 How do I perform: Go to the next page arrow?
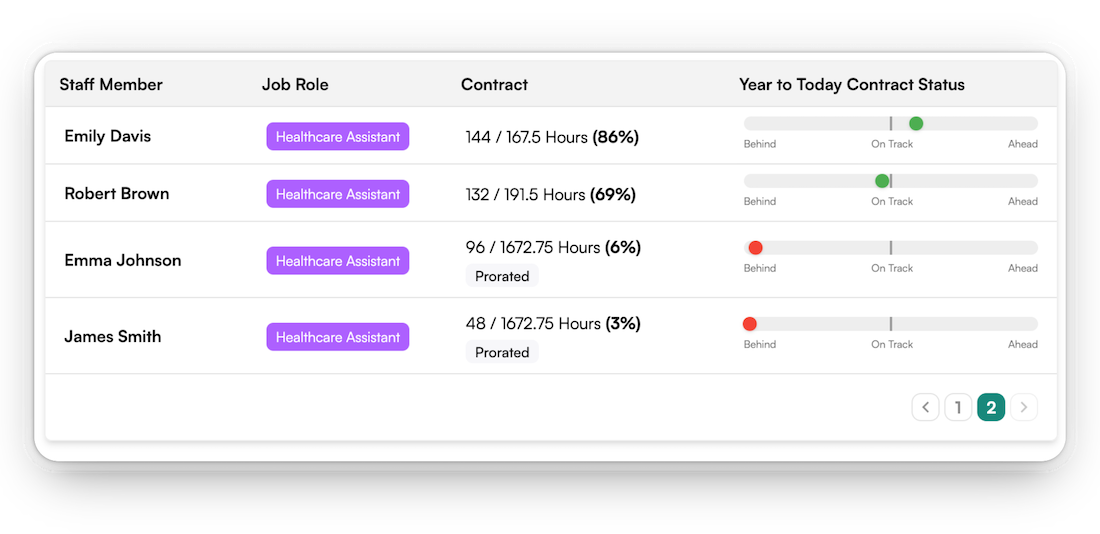[x=1024, y=407]
